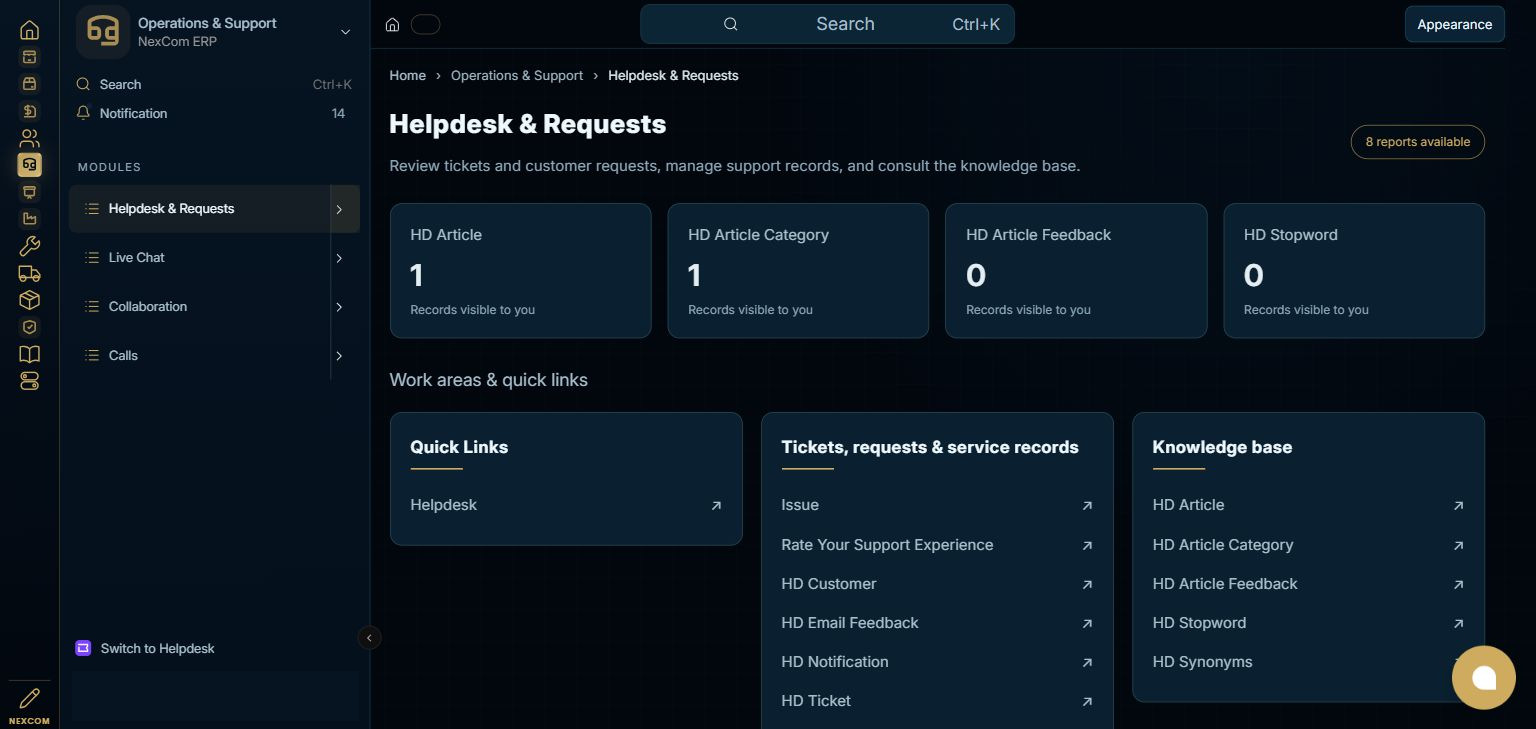Click the arrow icon next to HD Customer
This screenshot has height=729, width=1536.
pyautogui.click(x=1087, y=585)
